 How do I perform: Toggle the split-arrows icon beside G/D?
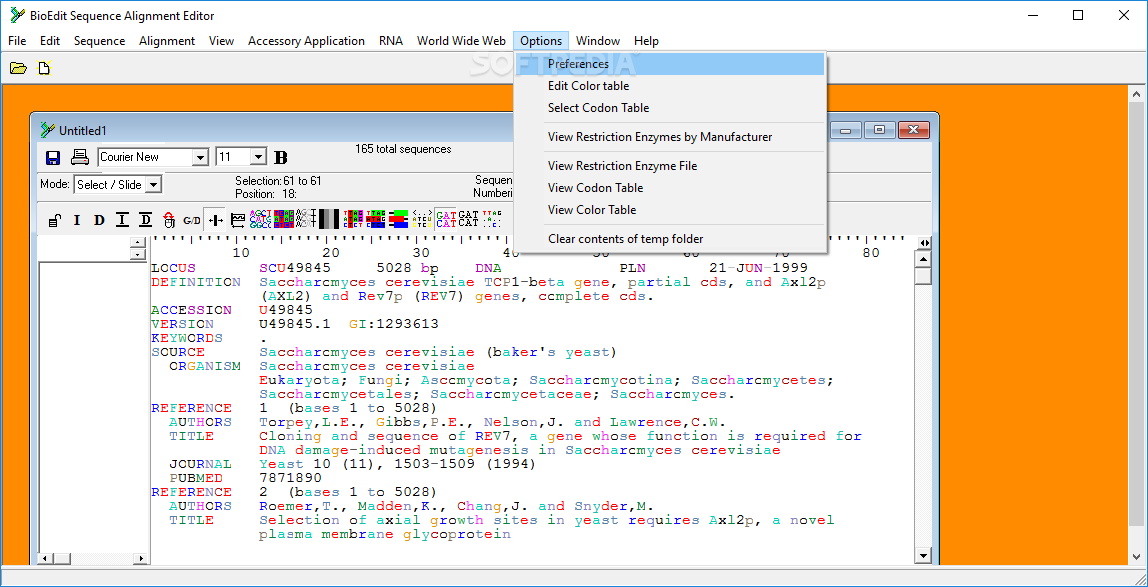tap(215, 220)
